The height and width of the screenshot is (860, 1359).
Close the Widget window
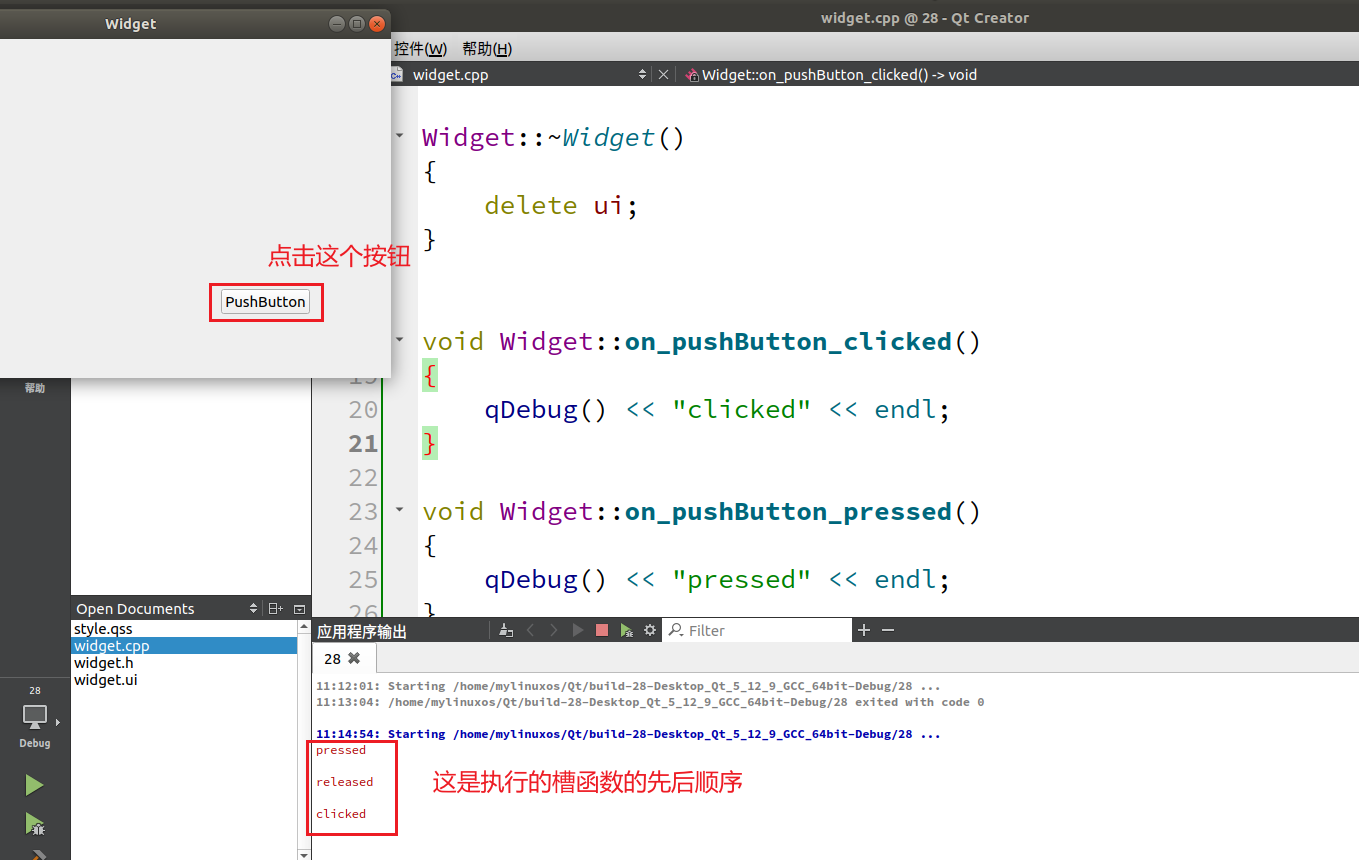[x=377, y=23]
